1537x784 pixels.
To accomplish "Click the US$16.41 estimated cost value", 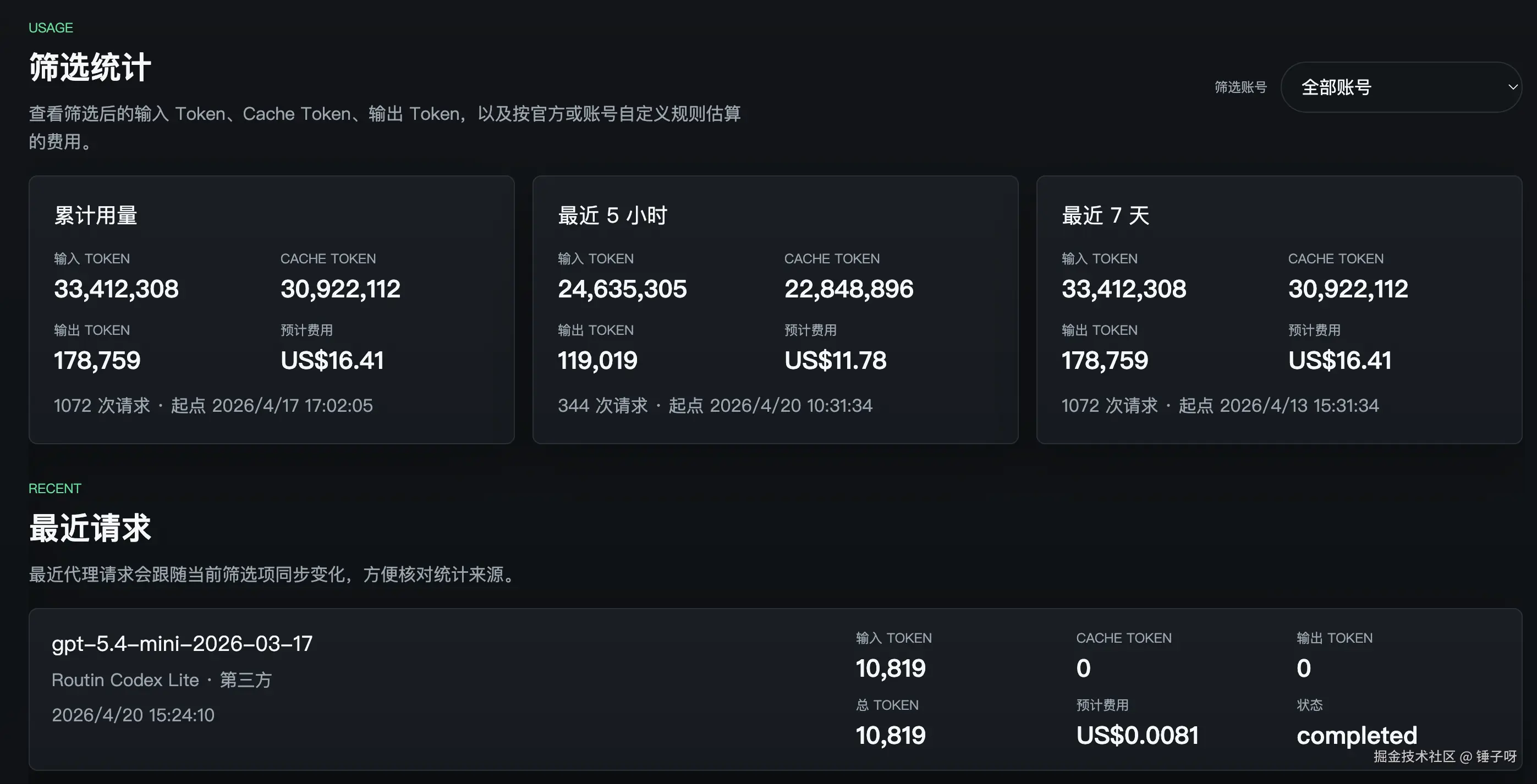I will coord(331,360).
